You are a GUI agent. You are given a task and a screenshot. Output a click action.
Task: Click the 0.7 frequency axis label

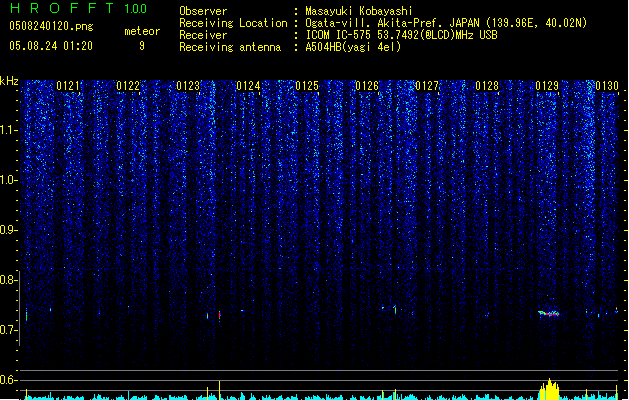tap(9, 330)
